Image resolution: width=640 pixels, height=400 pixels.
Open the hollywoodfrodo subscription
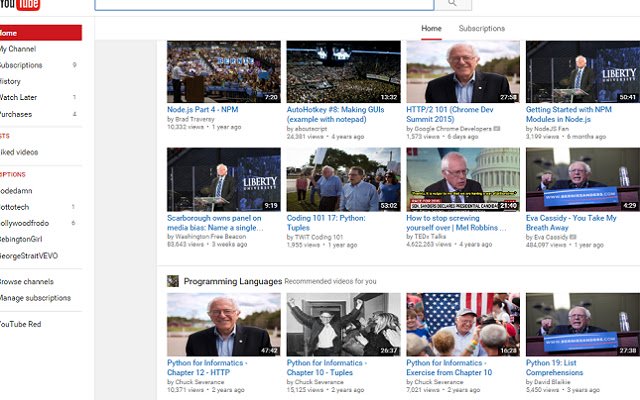coord(24,223)
